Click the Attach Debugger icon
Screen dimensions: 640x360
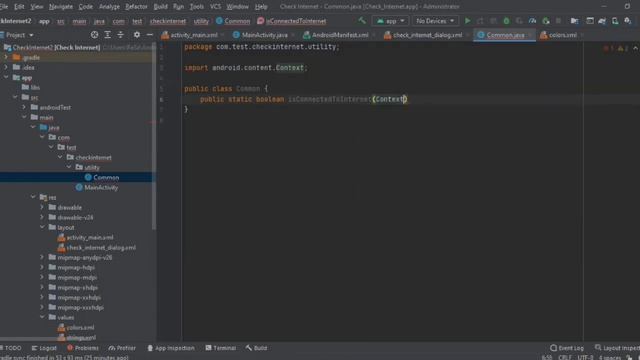(x=546, y=20)
